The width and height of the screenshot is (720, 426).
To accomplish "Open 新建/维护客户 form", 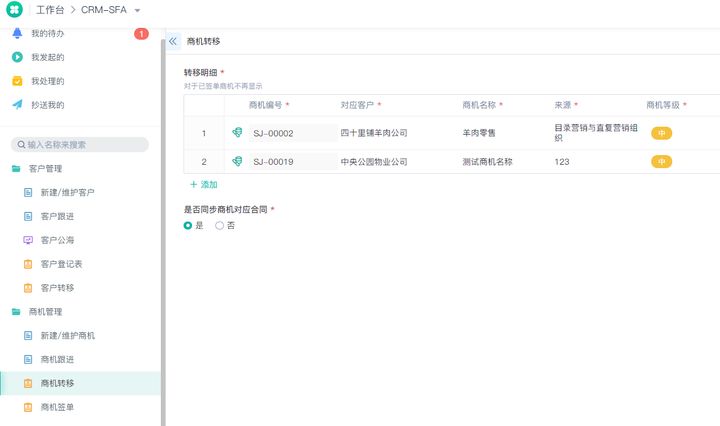I will tap(68, 192).
